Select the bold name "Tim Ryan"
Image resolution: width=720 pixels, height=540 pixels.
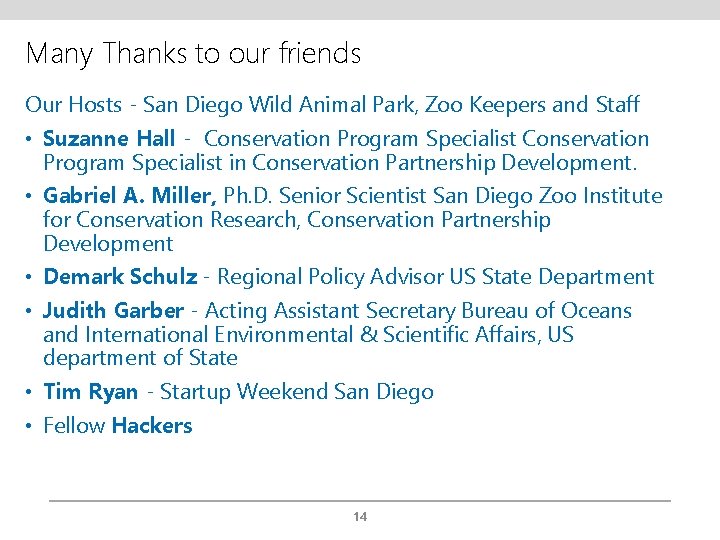click(90, 392)
